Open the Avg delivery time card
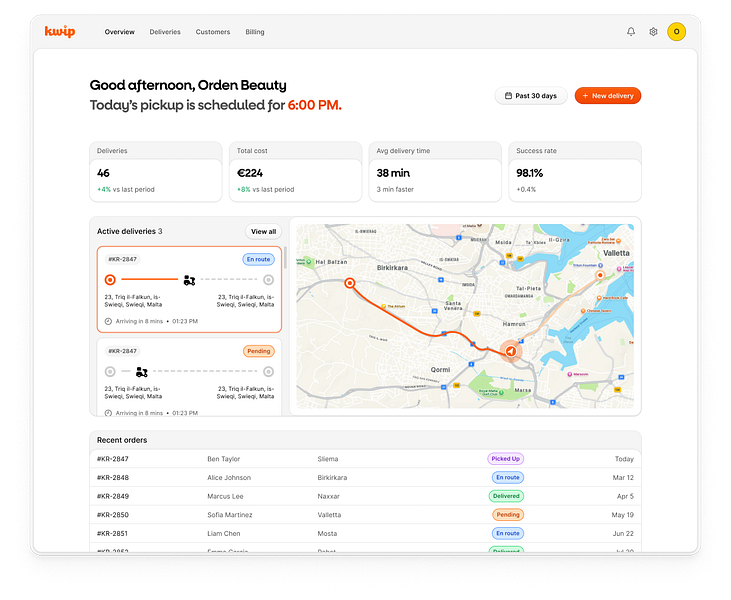Image resolution: width=731 pixels, height=600 pixels. click(x=435, y=172)
